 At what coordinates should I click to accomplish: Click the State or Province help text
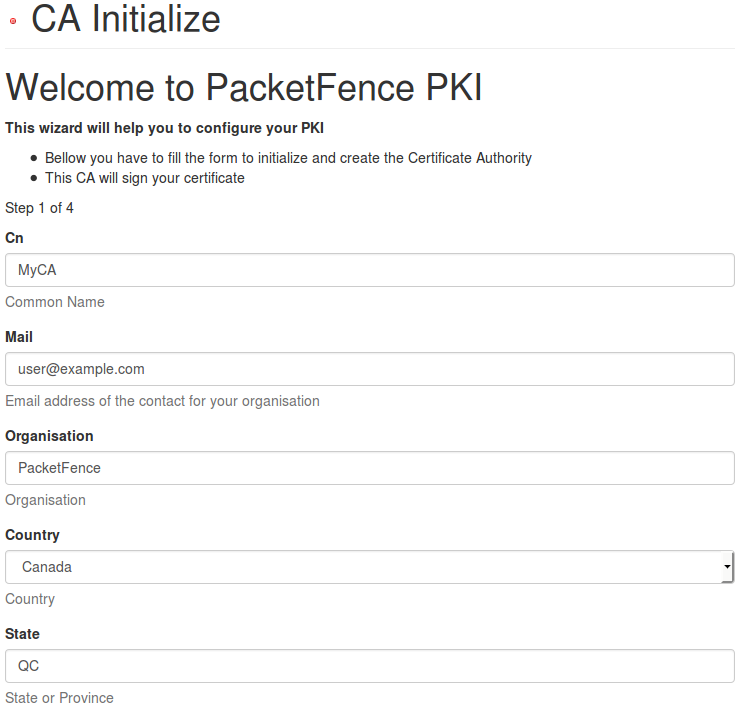tap(59, 698)
